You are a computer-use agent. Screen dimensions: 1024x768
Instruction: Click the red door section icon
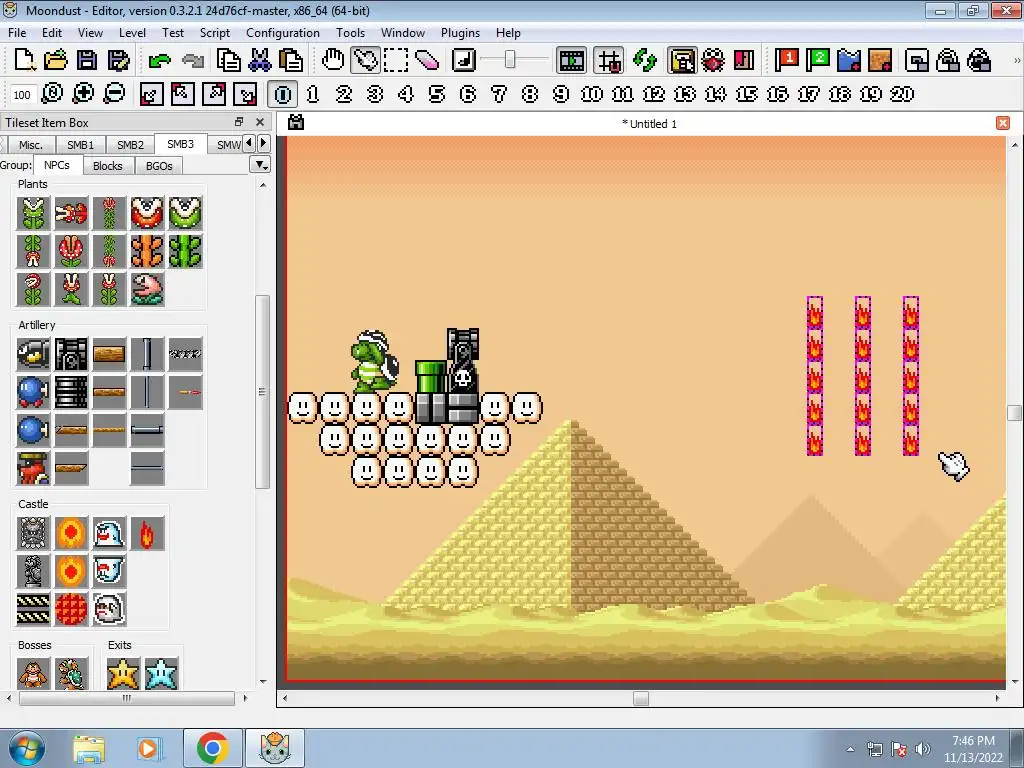point(744,60)
